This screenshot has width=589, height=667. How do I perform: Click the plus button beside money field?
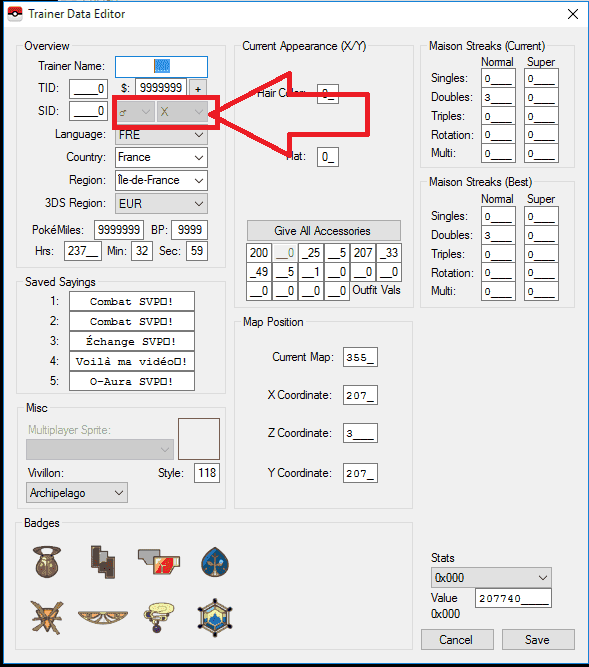198,88
